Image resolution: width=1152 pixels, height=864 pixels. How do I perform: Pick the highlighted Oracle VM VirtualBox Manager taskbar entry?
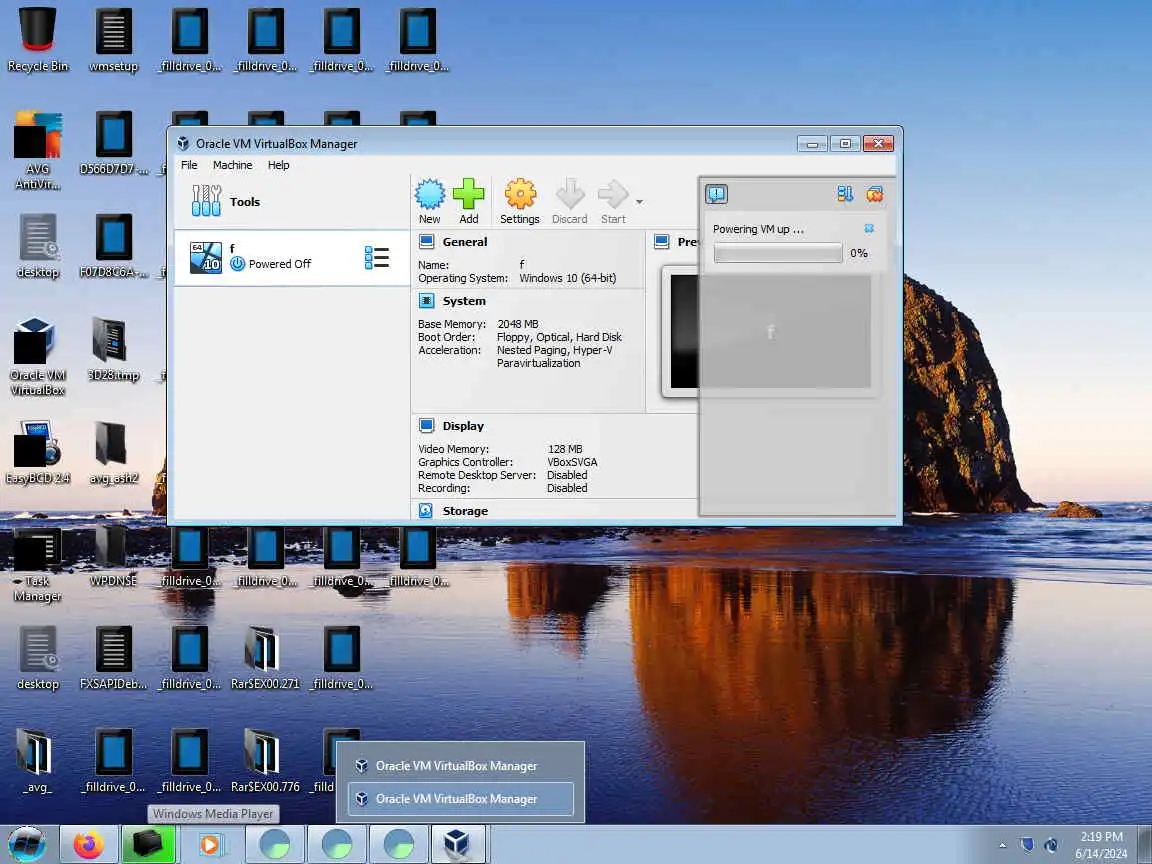pyautogui.click(x=461, y=799)
